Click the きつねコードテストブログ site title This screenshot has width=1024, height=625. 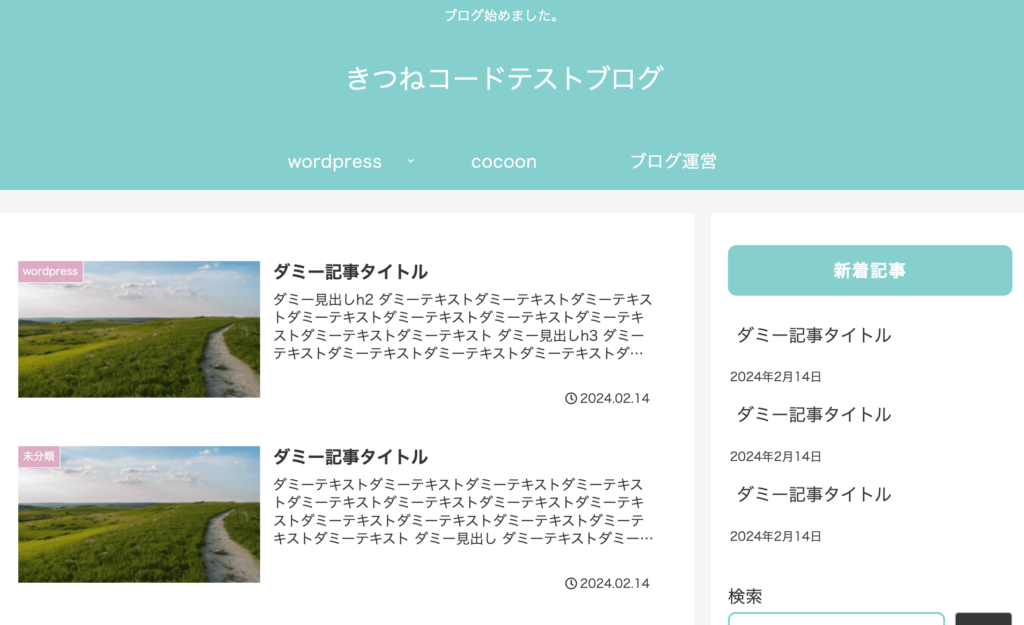coord(505,78)
